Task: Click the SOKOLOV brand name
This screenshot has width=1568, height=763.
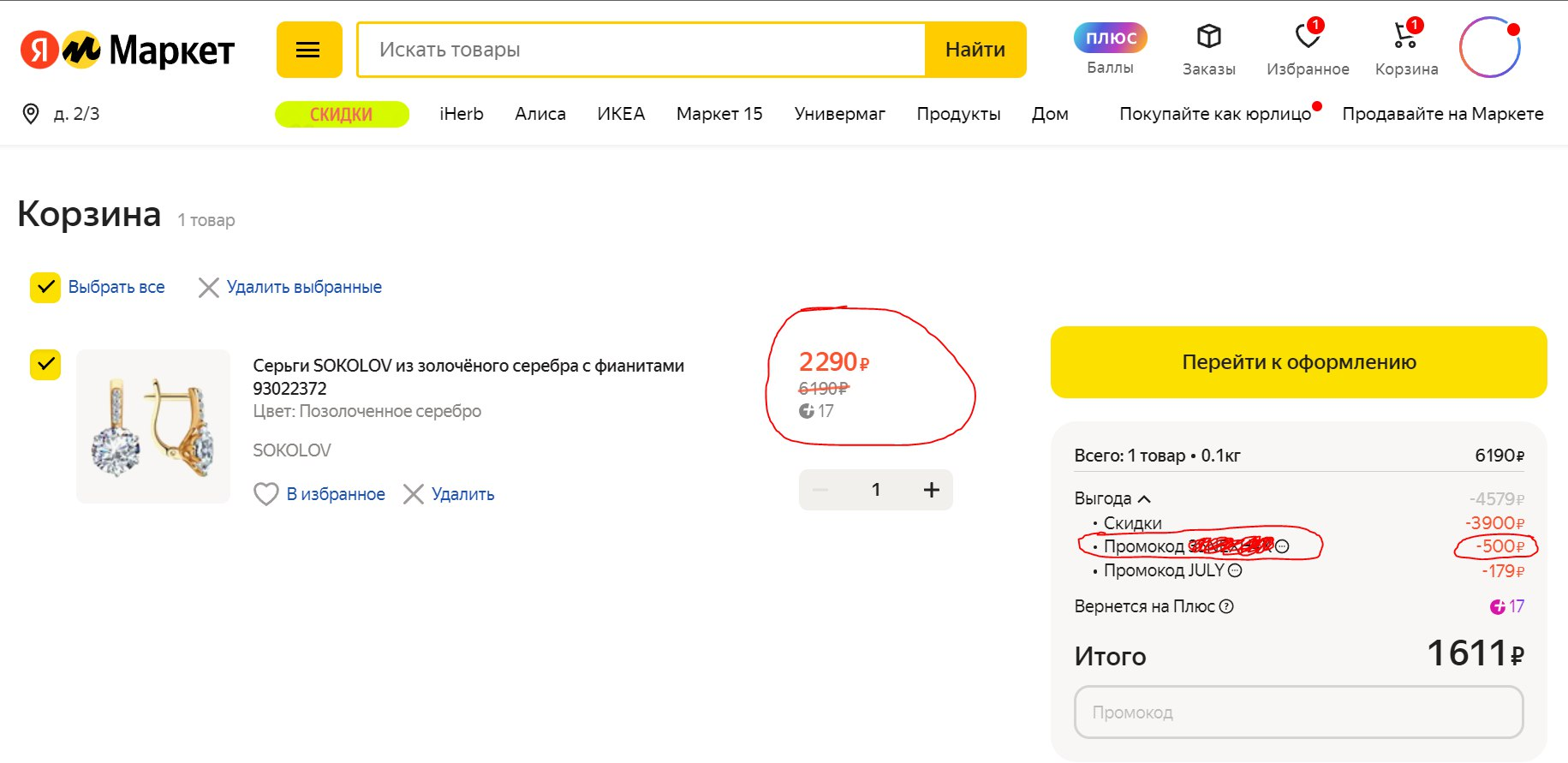Action: click(292, 450)
